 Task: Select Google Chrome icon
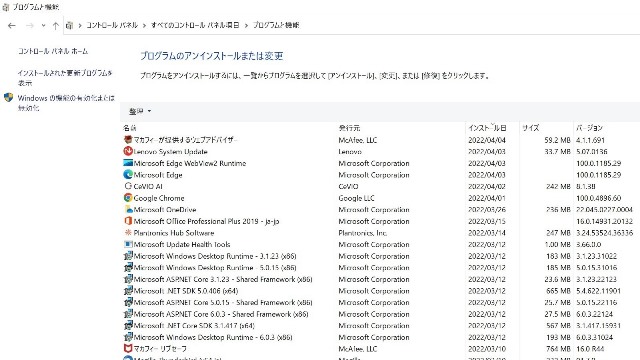click(128, 198)
